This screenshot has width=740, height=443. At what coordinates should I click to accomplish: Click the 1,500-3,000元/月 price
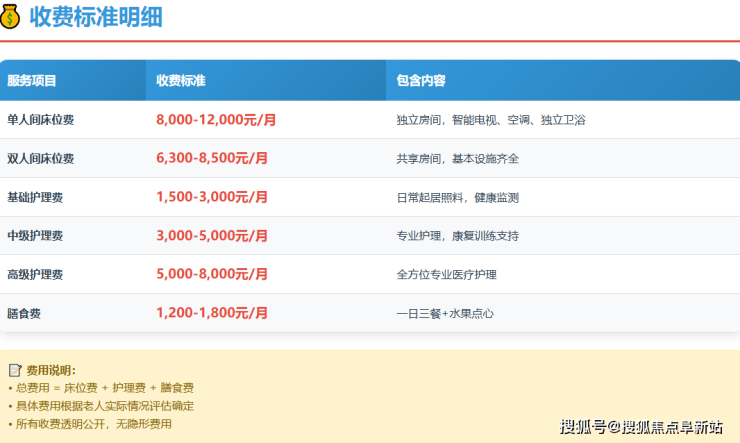point(212,197)
